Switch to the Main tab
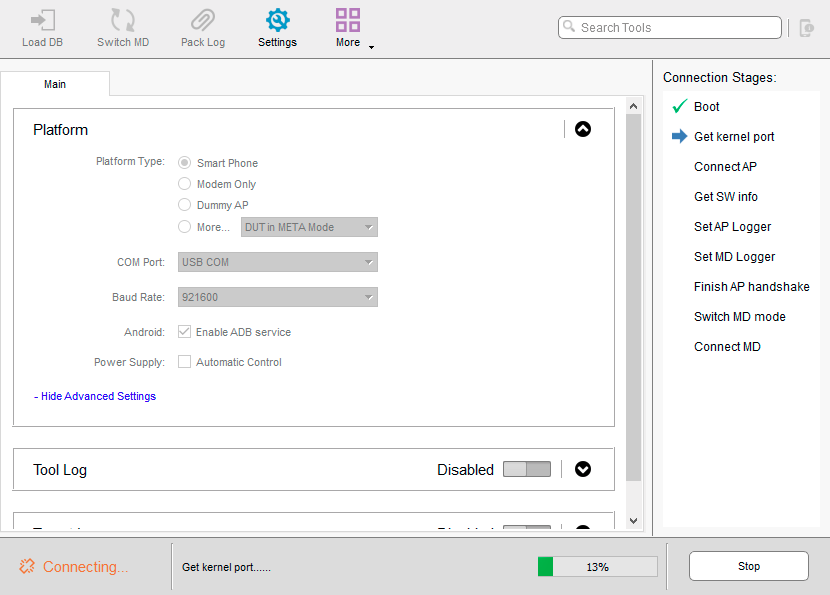This screenshot has width=830, height=595. pos(55,84)
